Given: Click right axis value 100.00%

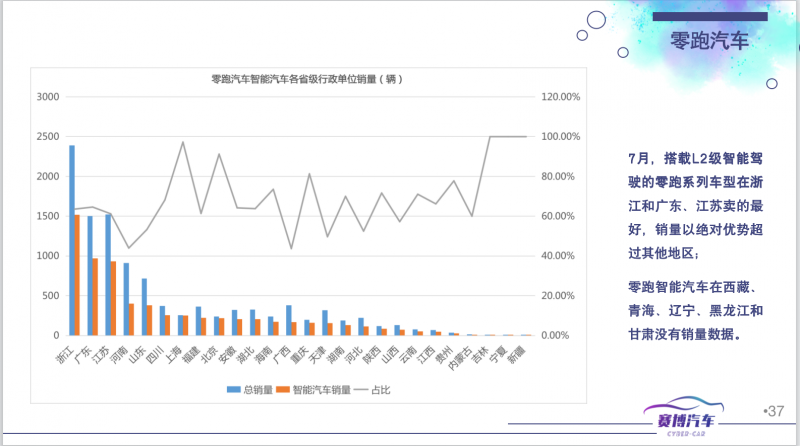Looking at the screenshot, I should 561,136.
